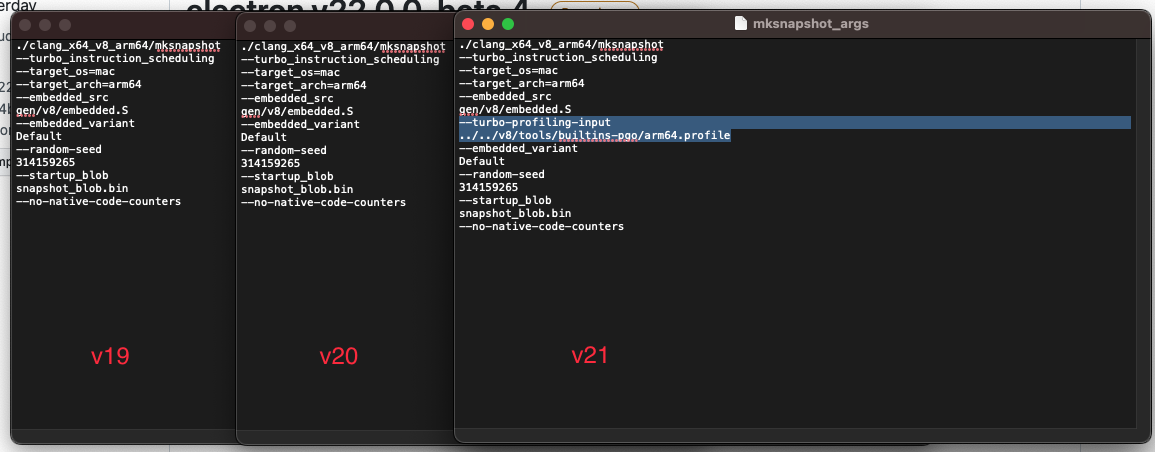This screenshot has height=452, width=1155.
Task: Click --target_os=mac in the middle window
Action: [x=290, y=72]
